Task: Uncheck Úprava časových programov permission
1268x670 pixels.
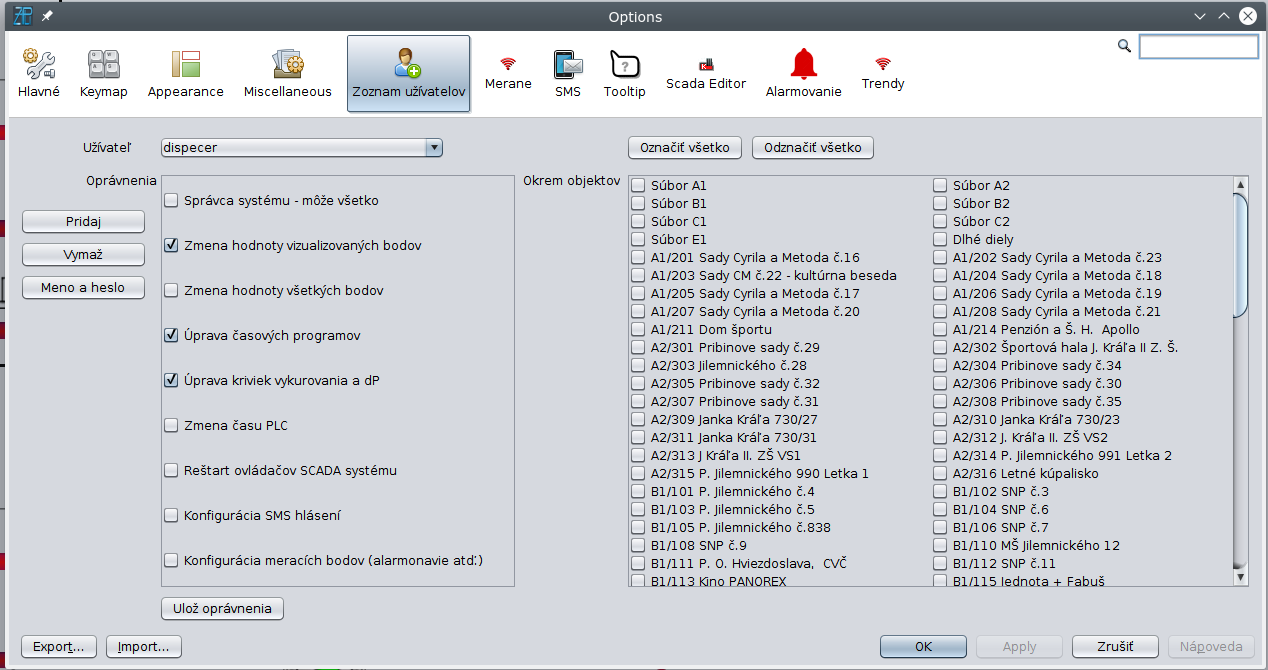Action: pyautogui.click(x=172, y=336)
